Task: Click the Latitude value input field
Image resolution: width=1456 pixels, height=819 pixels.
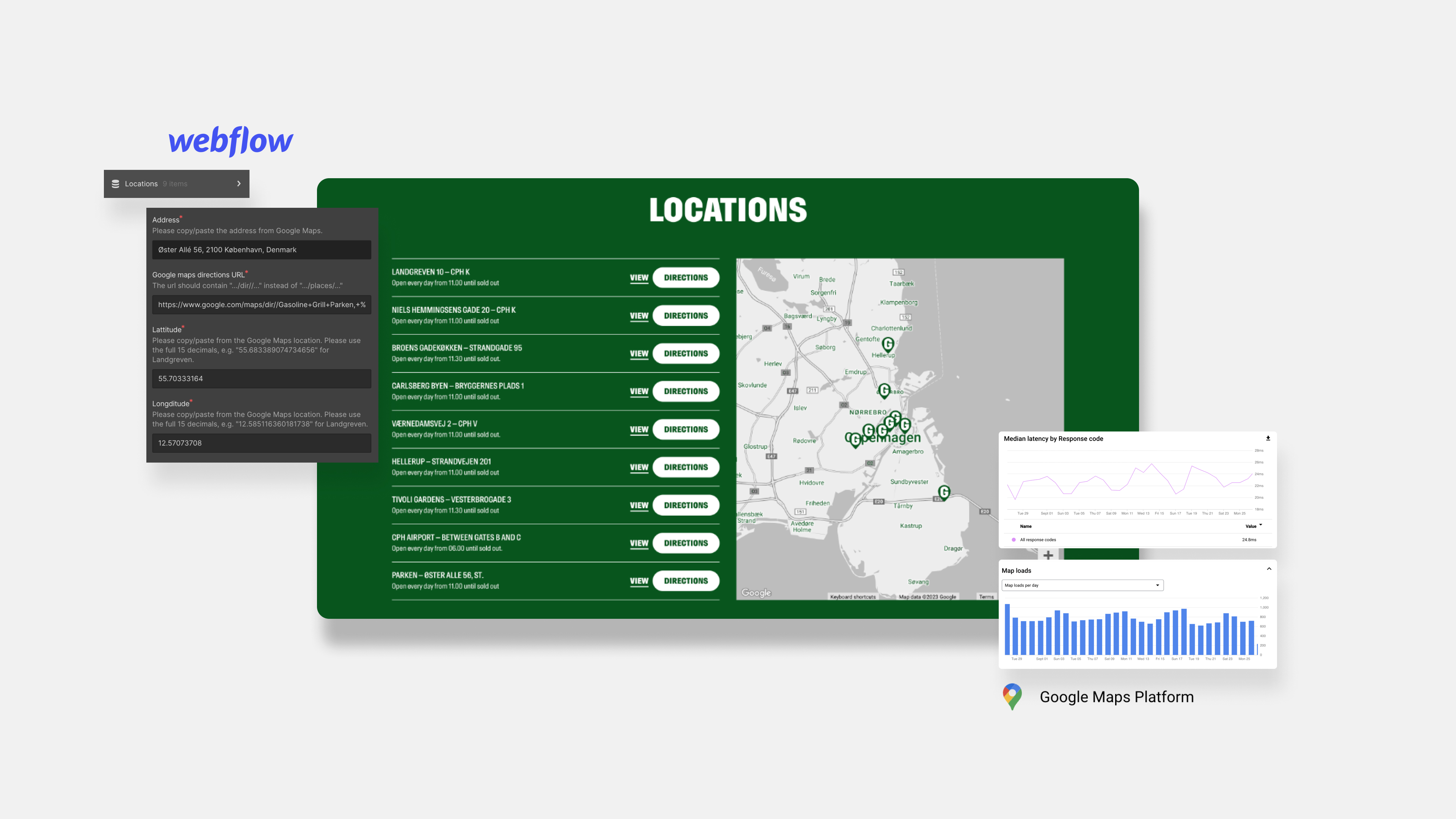Action: tap(261, 378)
